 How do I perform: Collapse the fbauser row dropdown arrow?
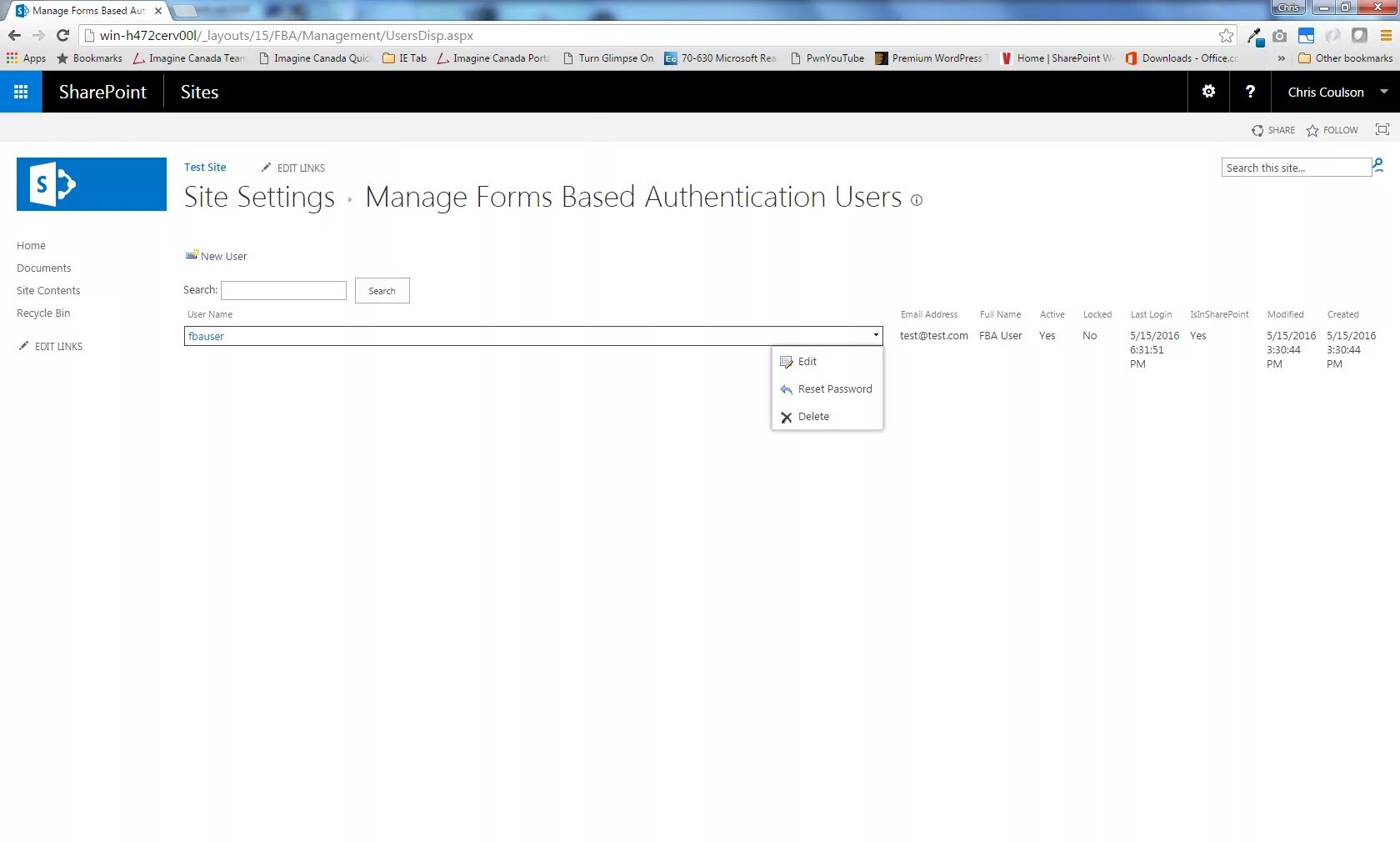coord(876,335)
